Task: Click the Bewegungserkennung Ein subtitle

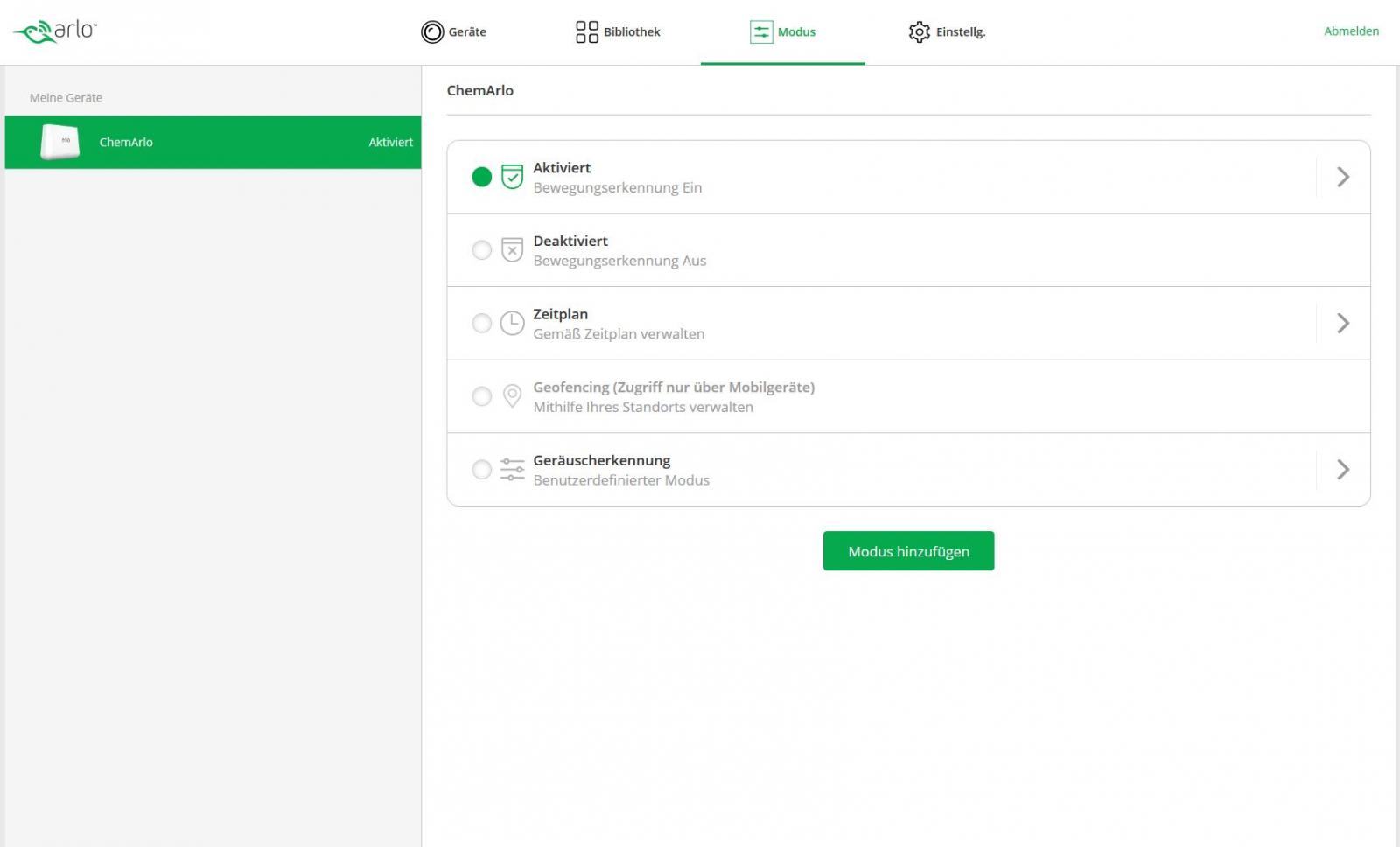Action: pos(618,187)
